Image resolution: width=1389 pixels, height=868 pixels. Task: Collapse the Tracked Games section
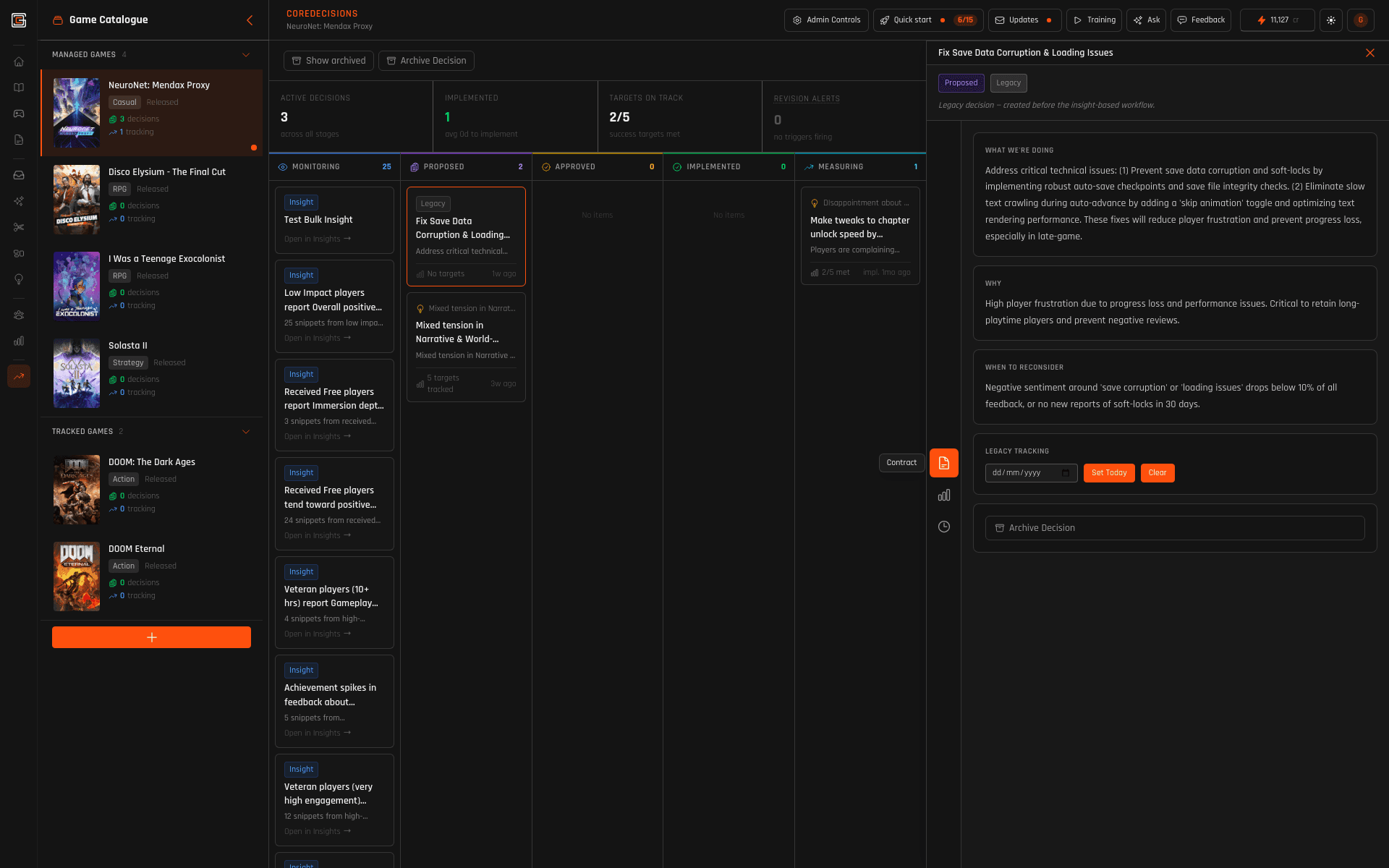[246, 432]
